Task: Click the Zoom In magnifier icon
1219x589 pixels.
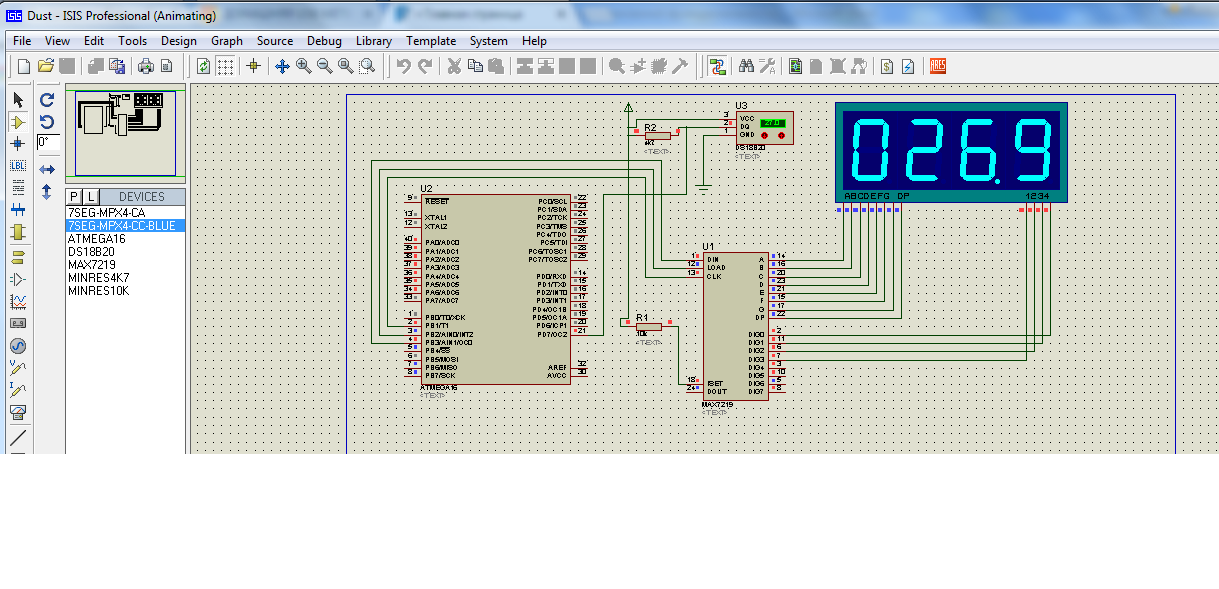Action: [x=303, y=66]
